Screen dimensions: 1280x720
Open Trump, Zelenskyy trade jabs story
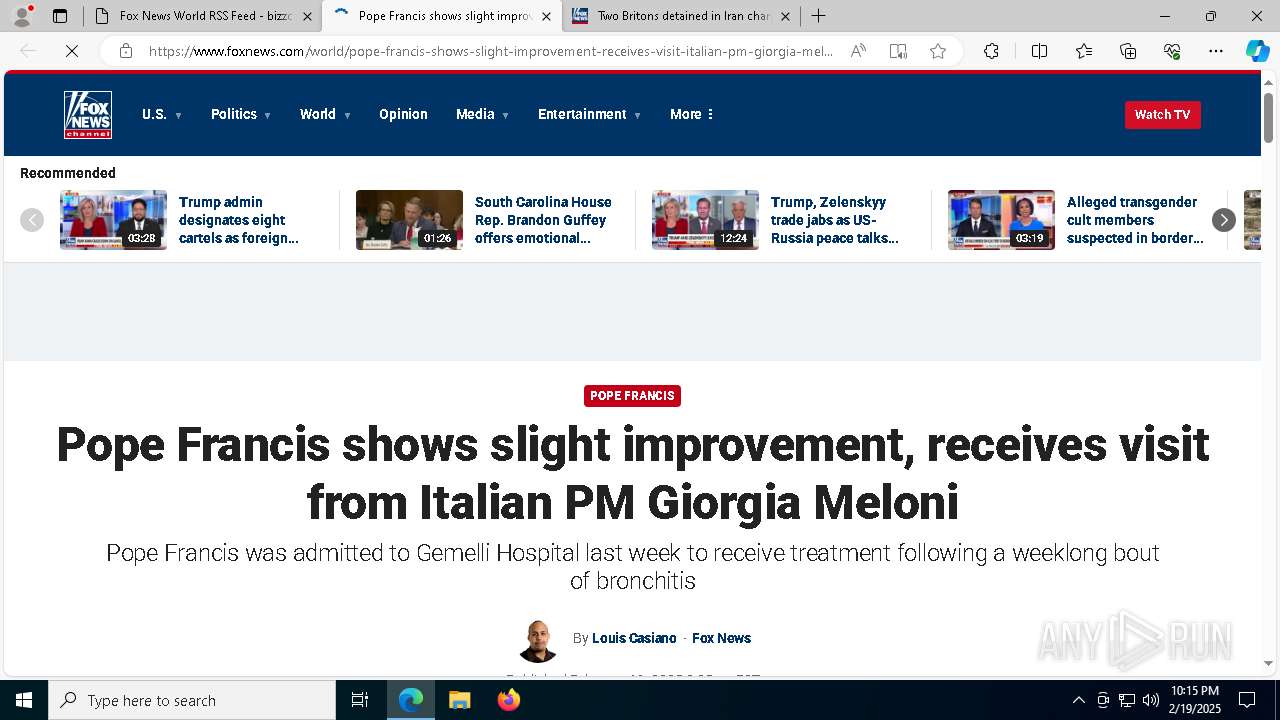pos(835,220)
